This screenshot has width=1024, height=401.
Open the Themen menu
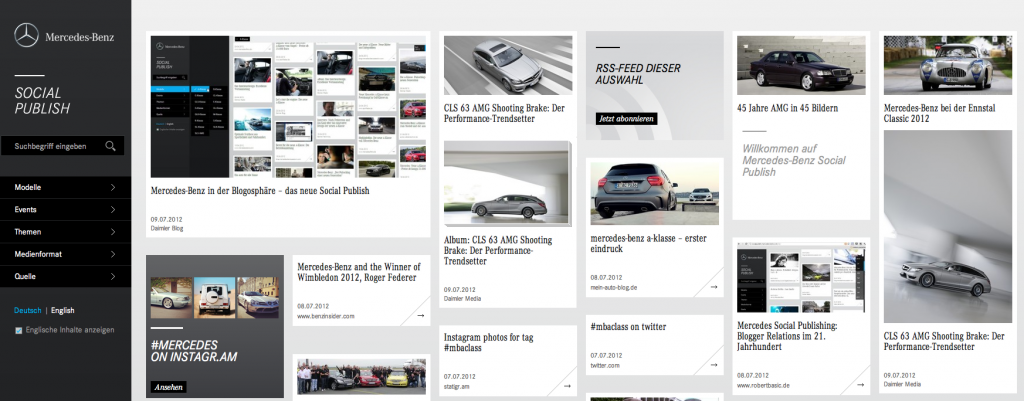[65, 232]
